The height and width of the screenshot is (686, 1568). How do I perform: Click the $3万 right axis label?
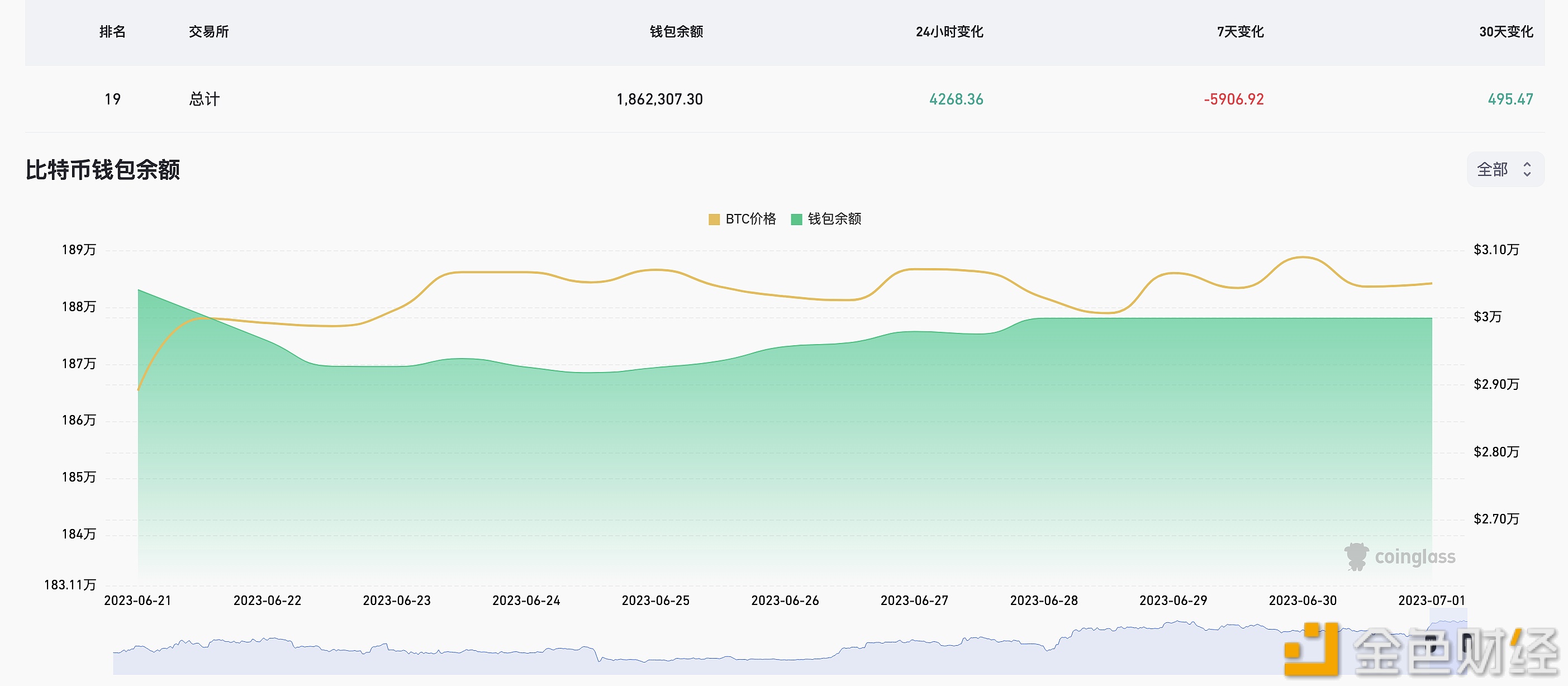coord(1488,317)
